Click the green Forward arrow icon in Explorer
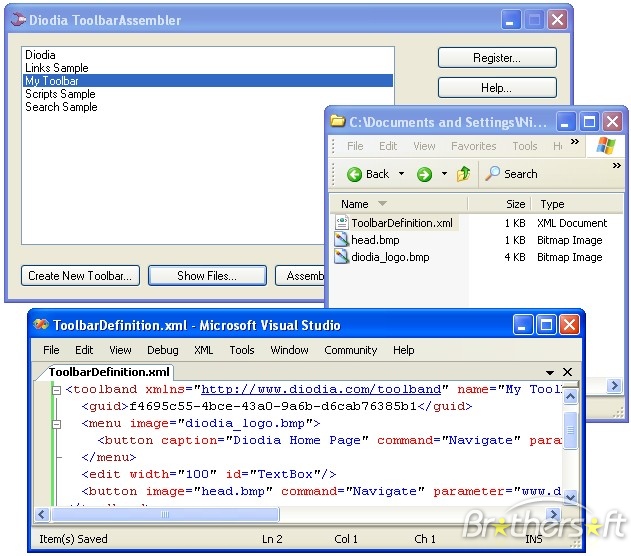631x556 pixels. (x=424, y=174)
